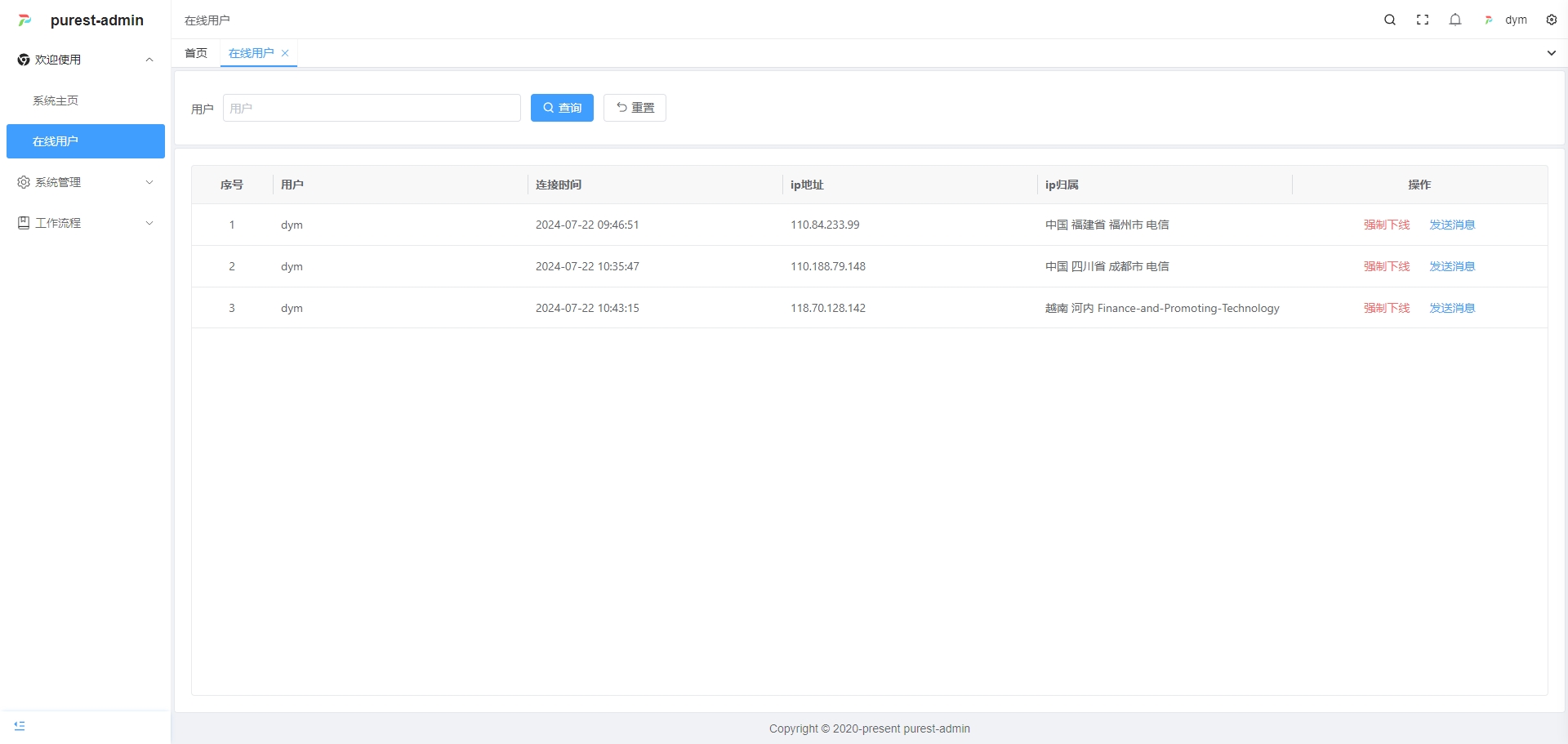Force offline user with IP 110.188.79.148
1568x744 pixels.
click(1387, 266)
